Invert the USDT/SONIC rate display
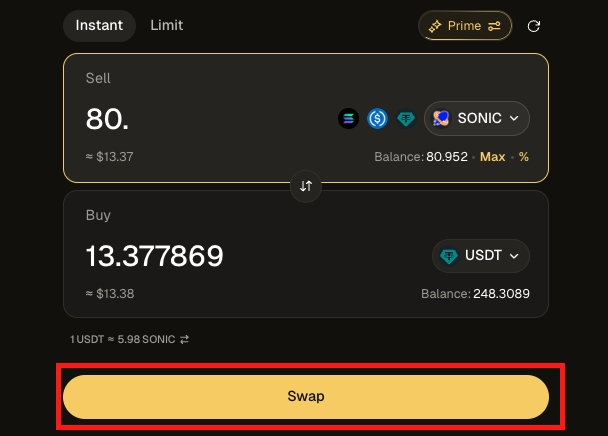608x436 pixels. pos(185,339)
